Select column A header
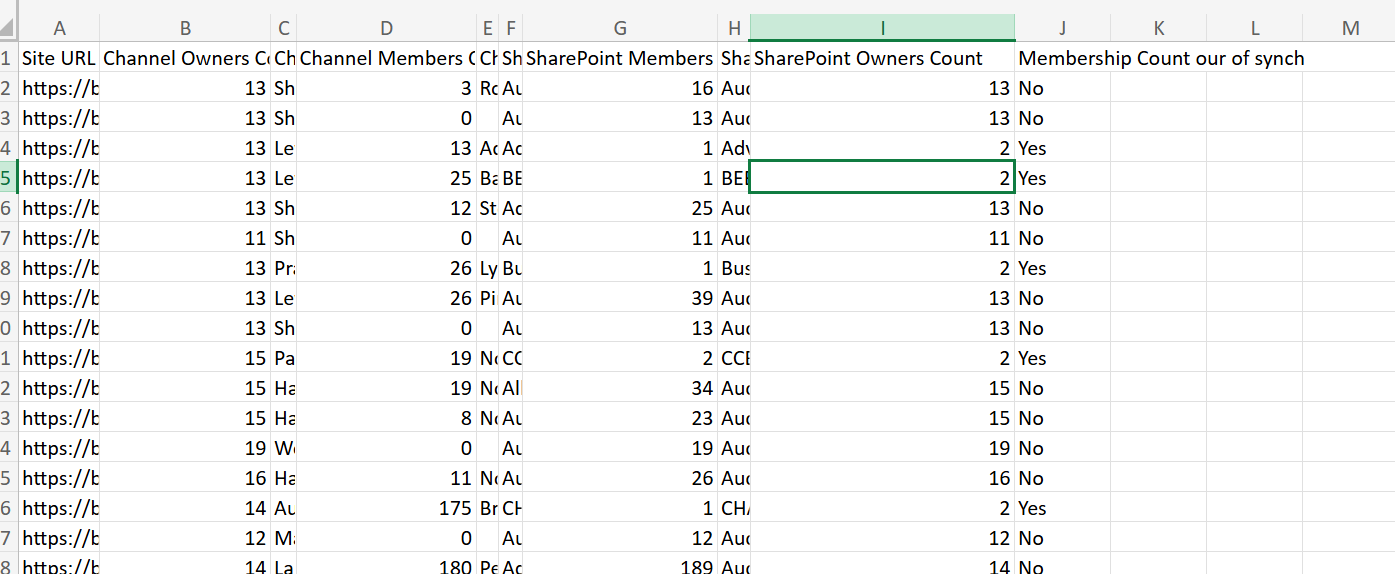The image size is (1395, 574). click(59, 28)
